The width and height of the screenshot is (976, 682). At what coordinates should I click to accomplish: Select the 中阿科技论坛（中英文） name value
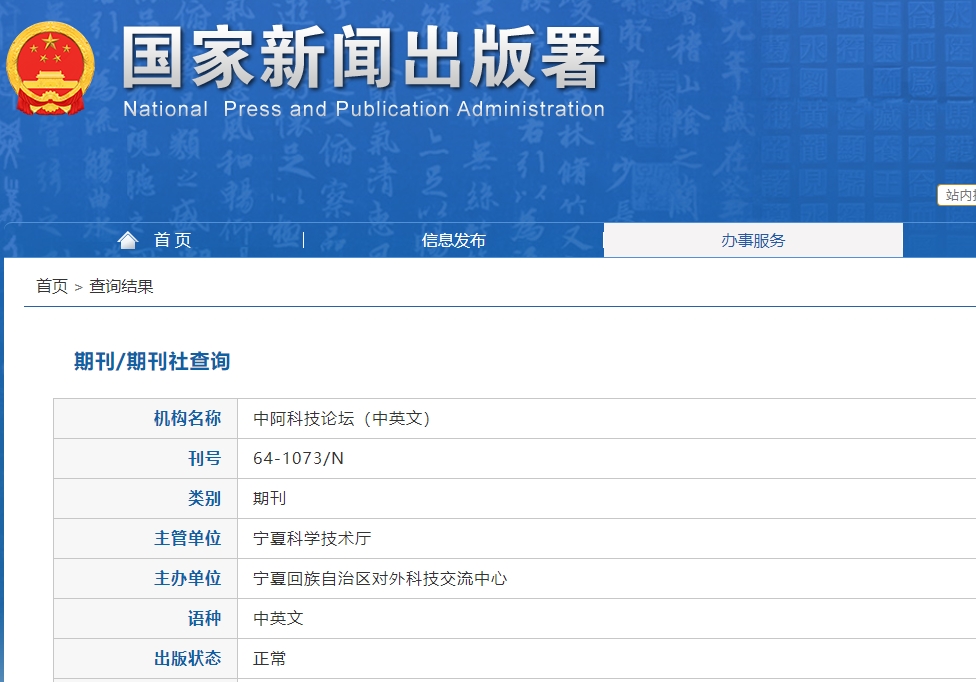[x=342, y=418]
